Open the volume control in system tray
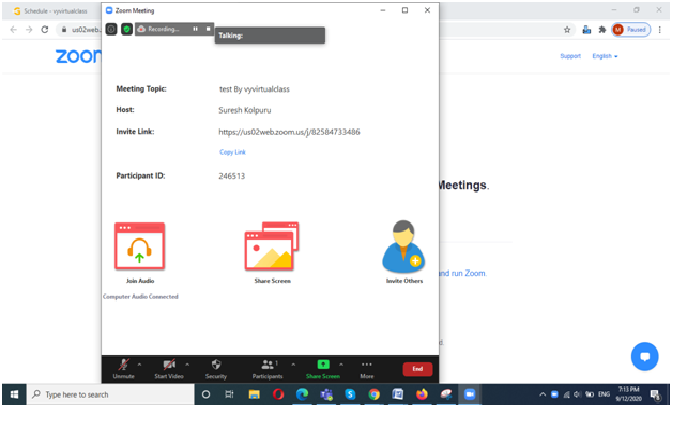675x426 pixels. coord(578,394)
